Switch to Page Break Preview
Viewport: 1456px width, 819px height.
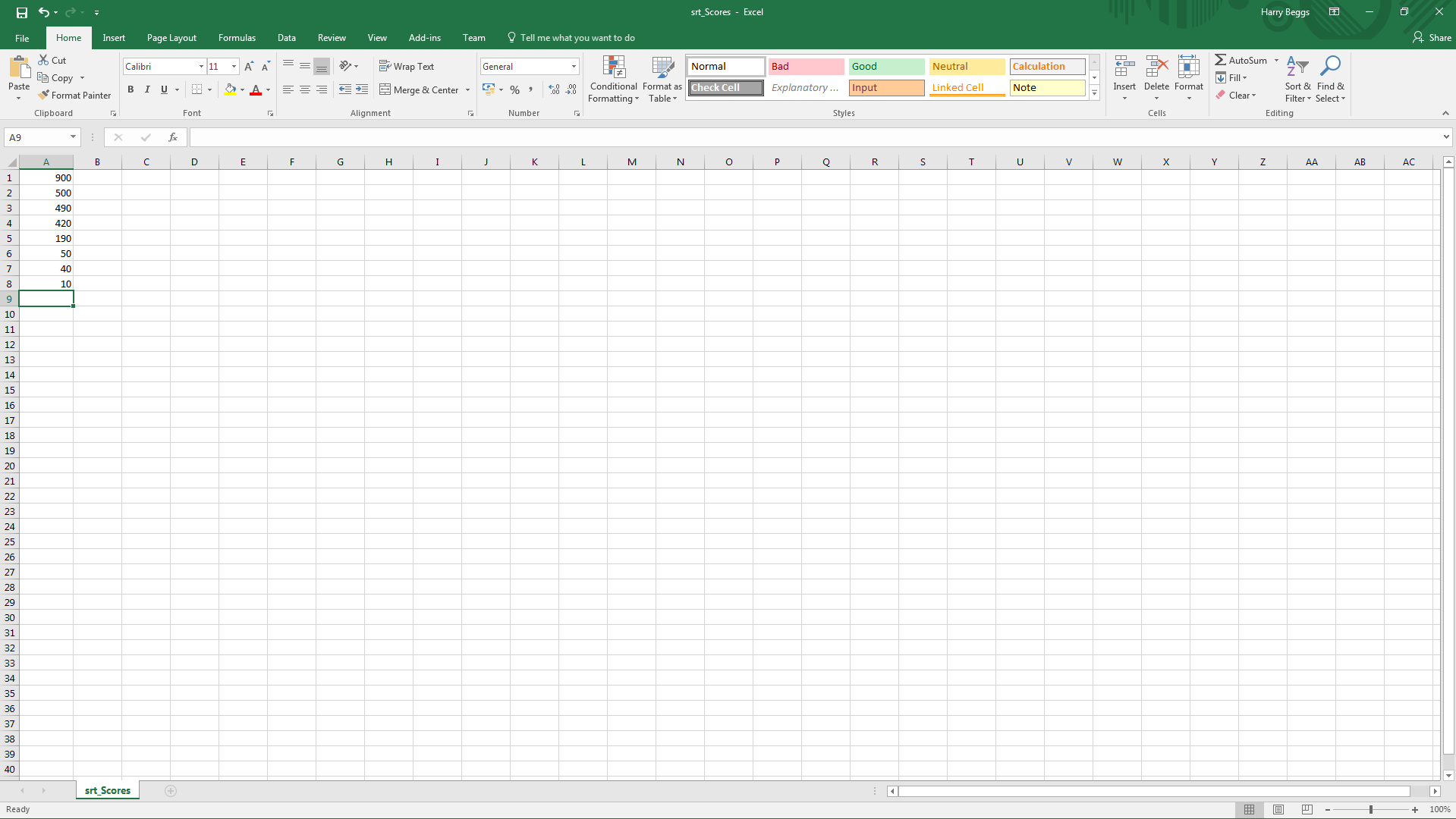tap(1307, 809)
